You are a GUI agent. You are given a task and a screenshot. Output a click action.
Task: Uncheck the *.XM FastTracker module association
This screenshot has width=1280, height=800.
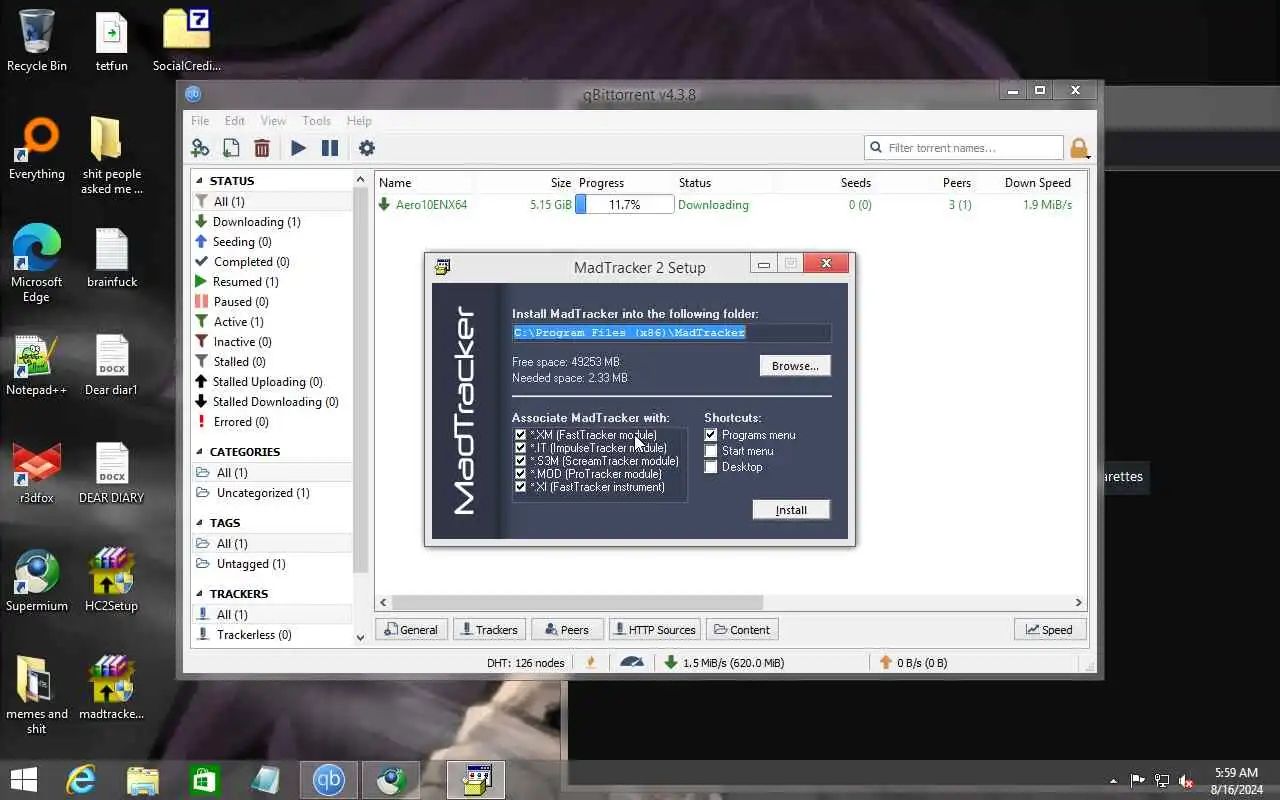(520, 435)
